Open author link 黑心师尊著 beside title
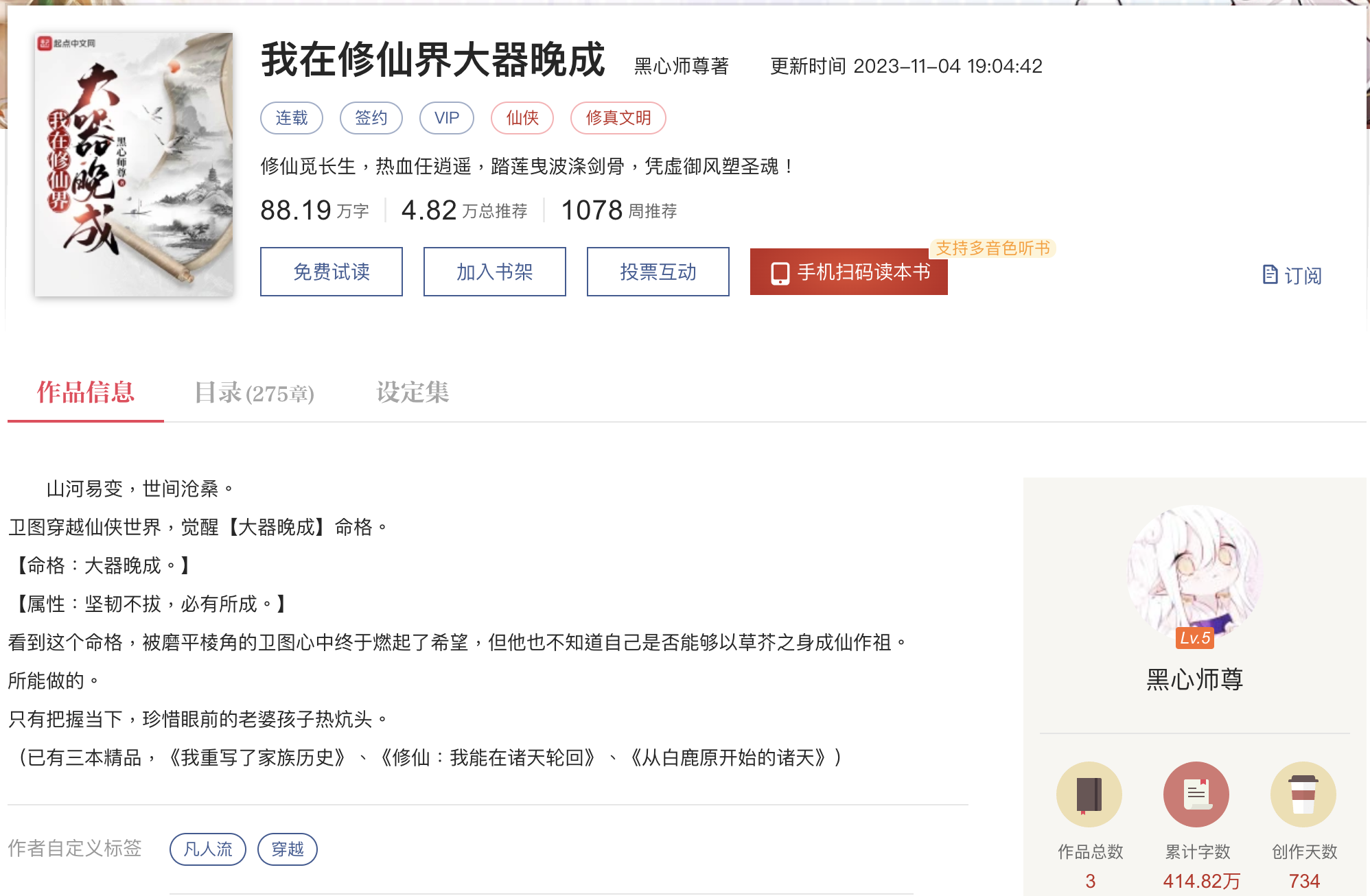Image resolution: width=1370 pixels, height=896 pixels. click(682, 66)
